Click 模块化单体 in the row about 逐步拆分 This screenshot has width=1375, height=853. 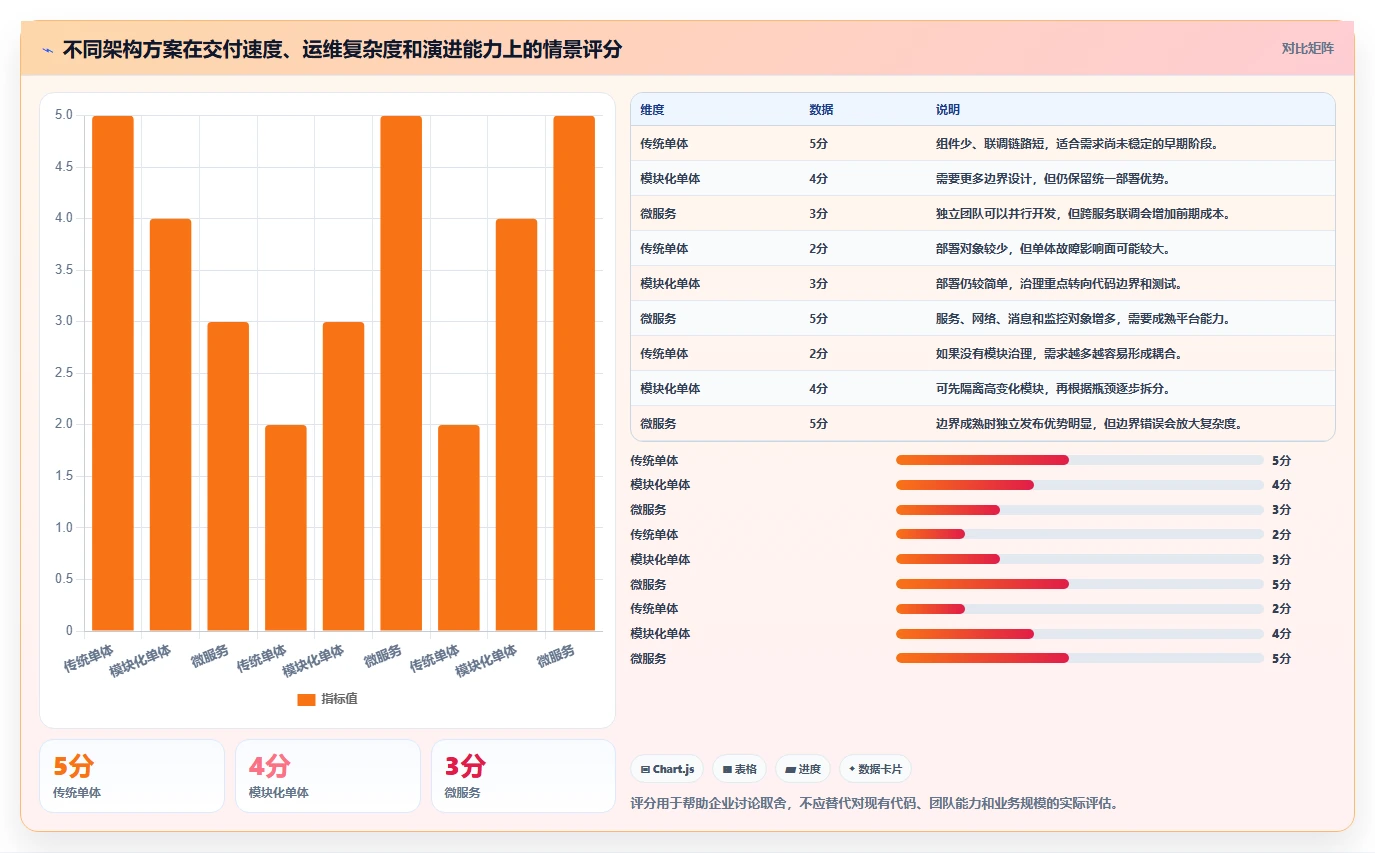pos(670,389)
